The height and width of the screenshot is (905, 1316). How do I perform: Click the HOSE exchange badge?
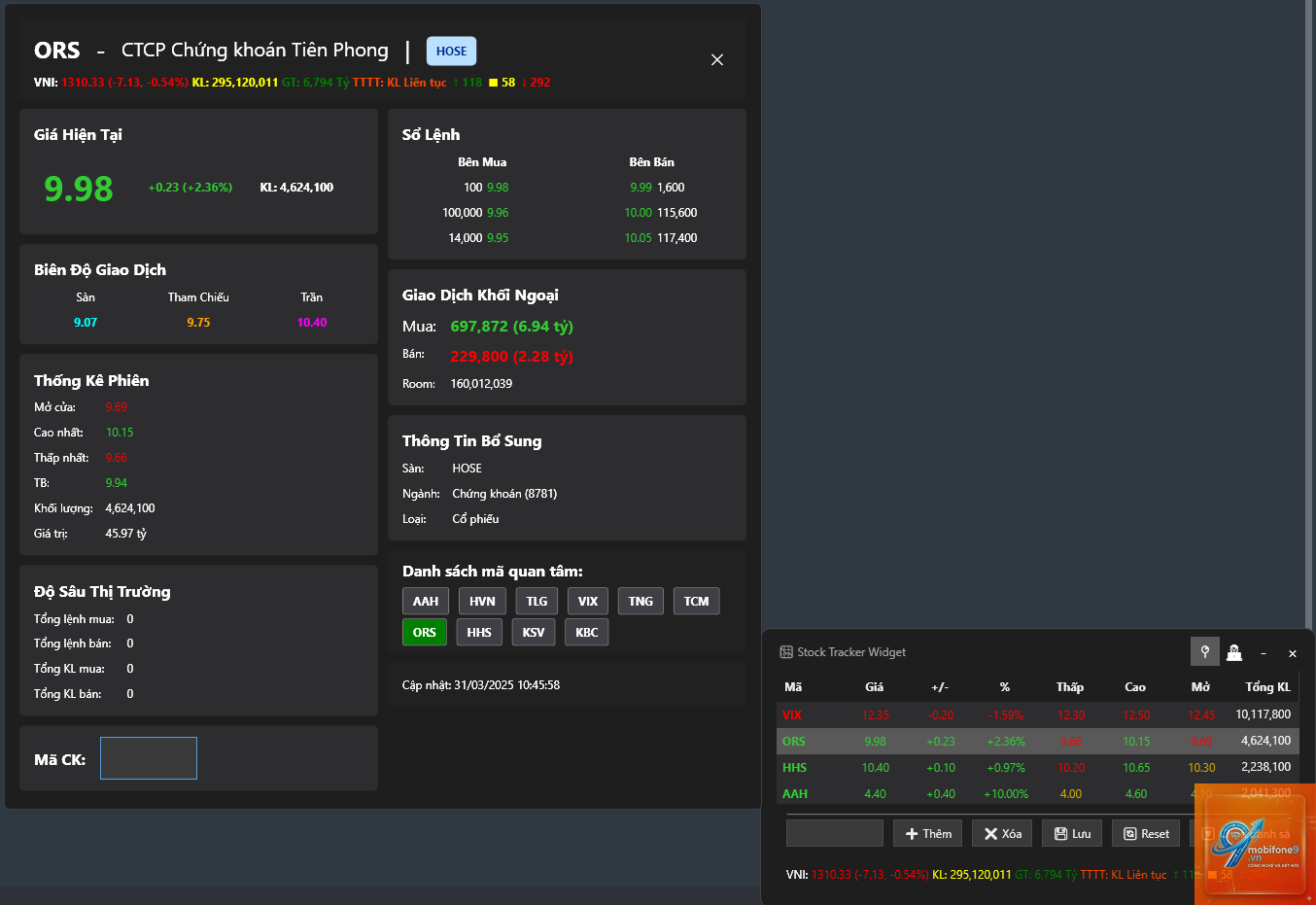(x=451, y=51)
